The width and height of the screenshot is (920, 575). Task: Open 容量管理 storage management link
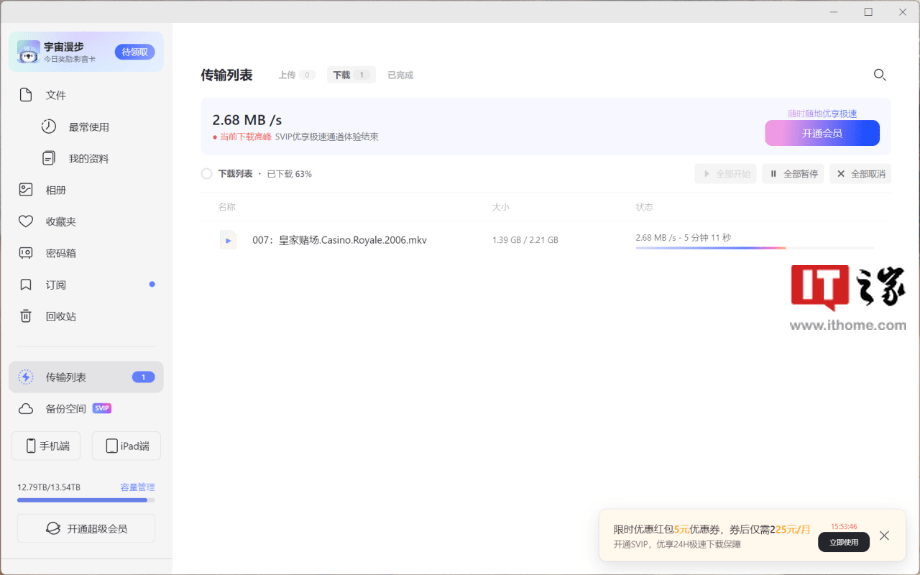click(x=137, y=487)
